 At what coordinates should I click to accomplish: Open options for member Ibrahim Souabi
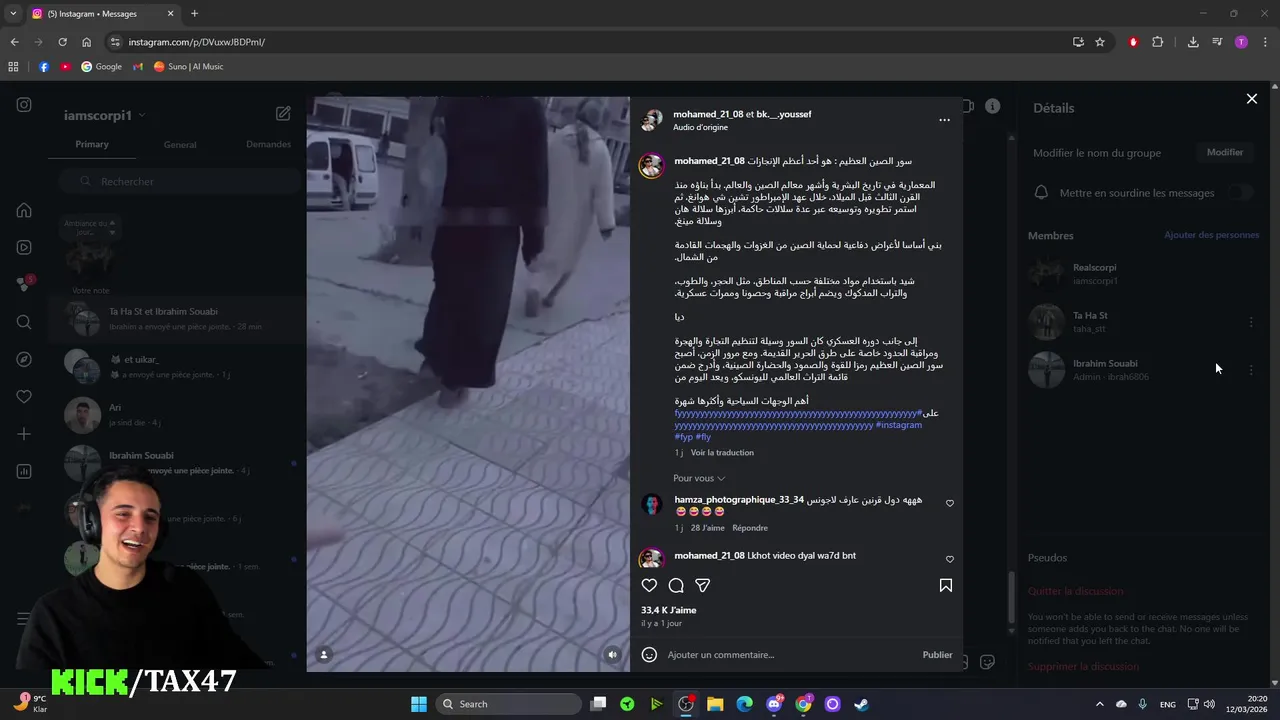click(x=1251, y=370)
